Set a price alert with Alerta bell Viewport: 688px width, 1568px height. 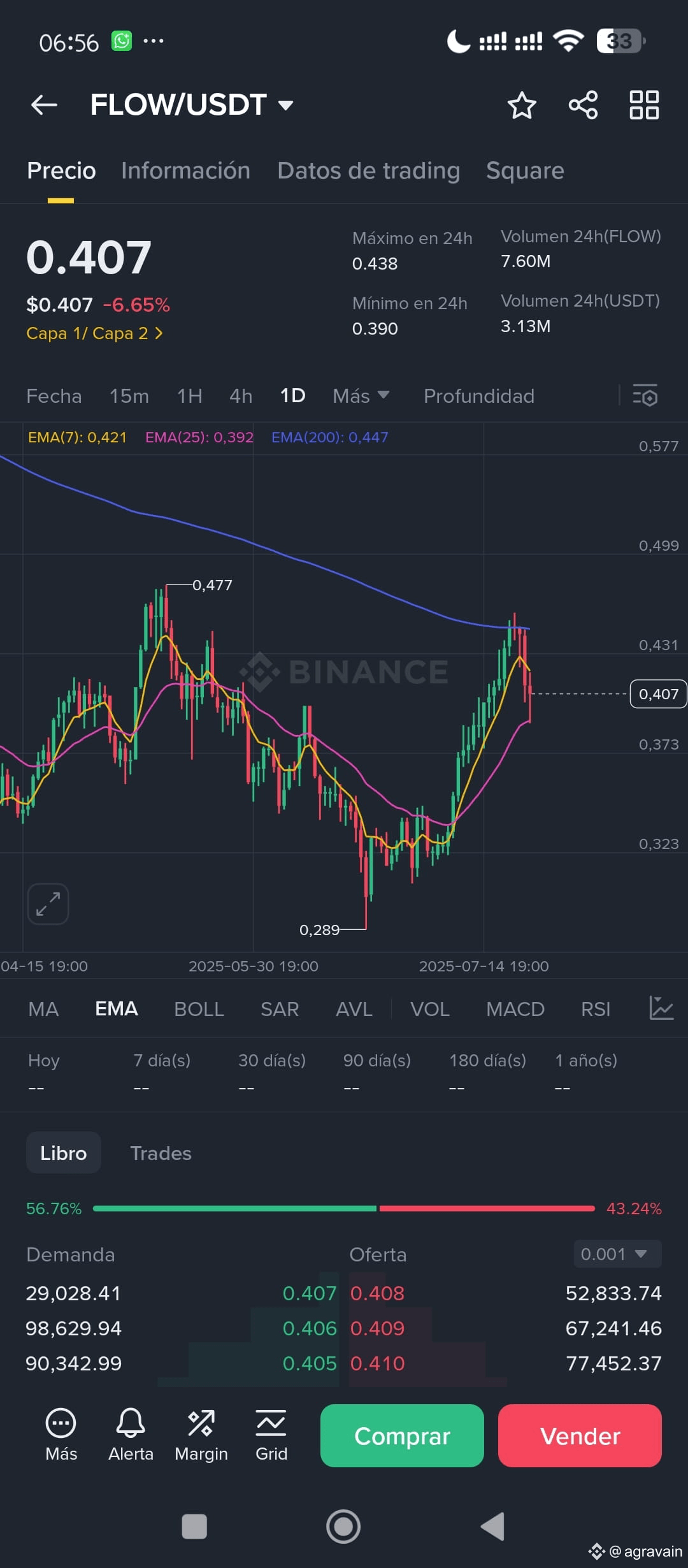[x=131, y=1435]
